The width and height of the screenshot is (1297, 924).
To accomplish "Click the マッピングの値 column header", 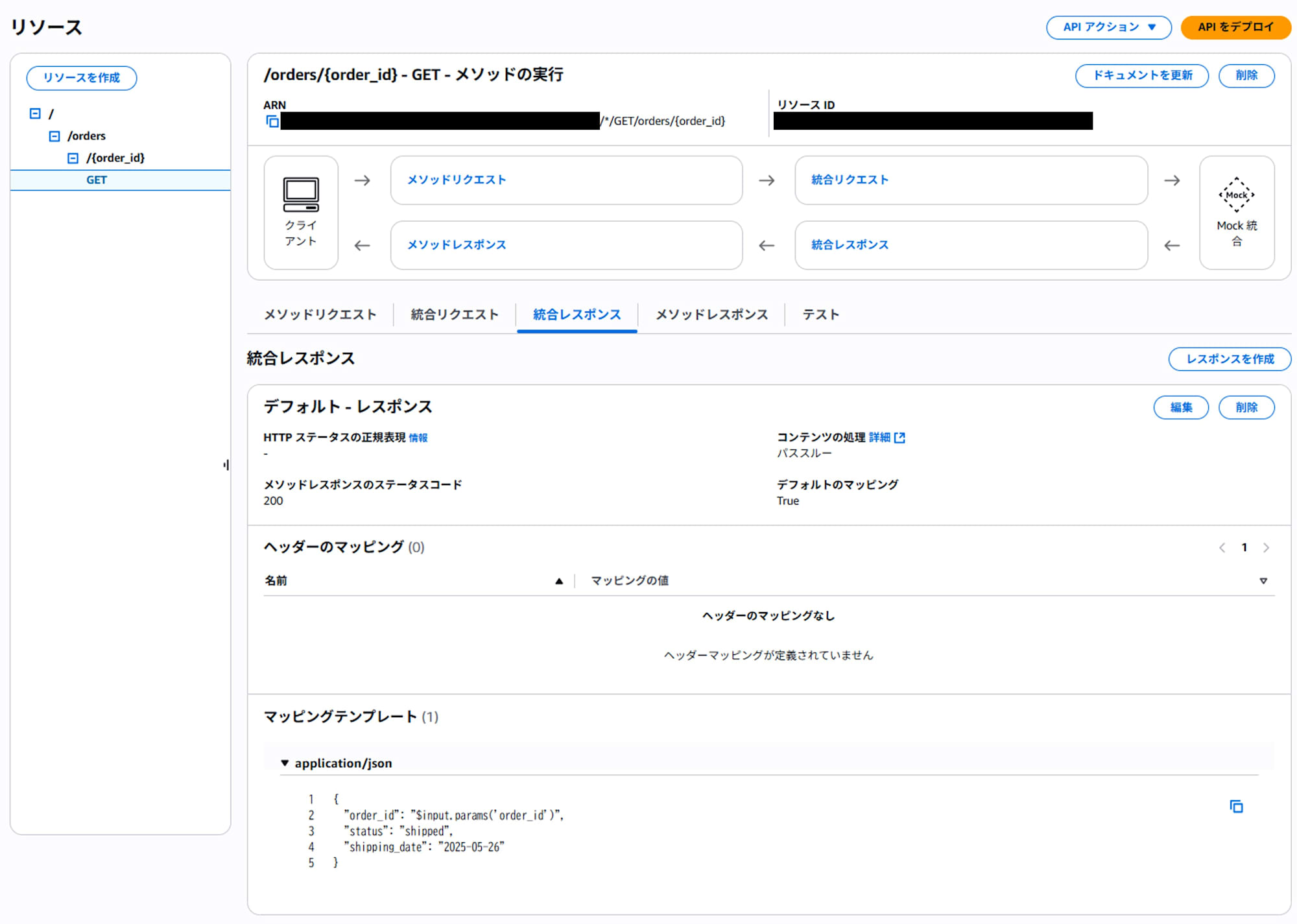I will pyautogui.click(x=630, y=581).
